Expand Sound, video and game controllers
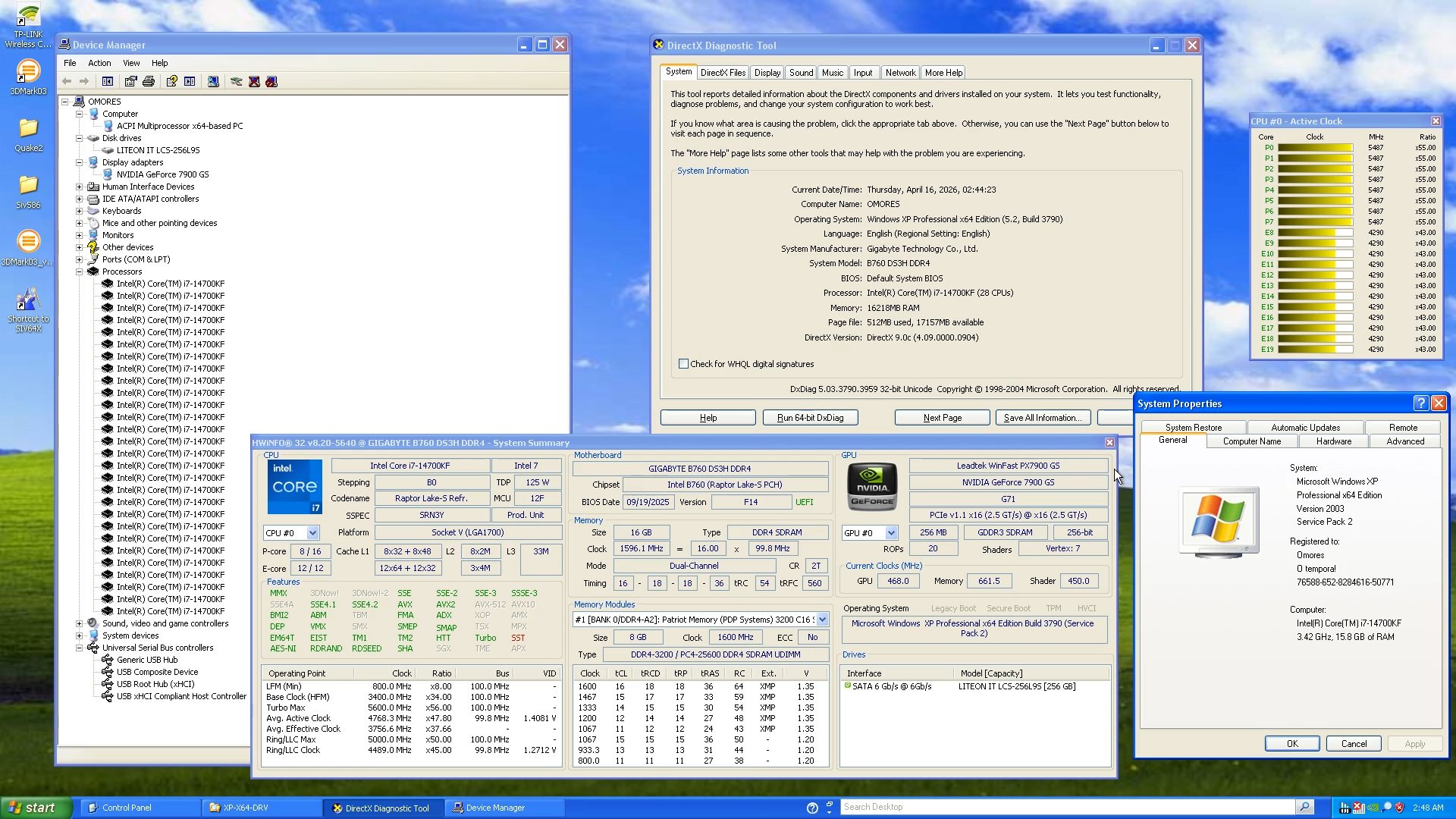The width and height of the screenshot is (1456, 819). (79, 623)
